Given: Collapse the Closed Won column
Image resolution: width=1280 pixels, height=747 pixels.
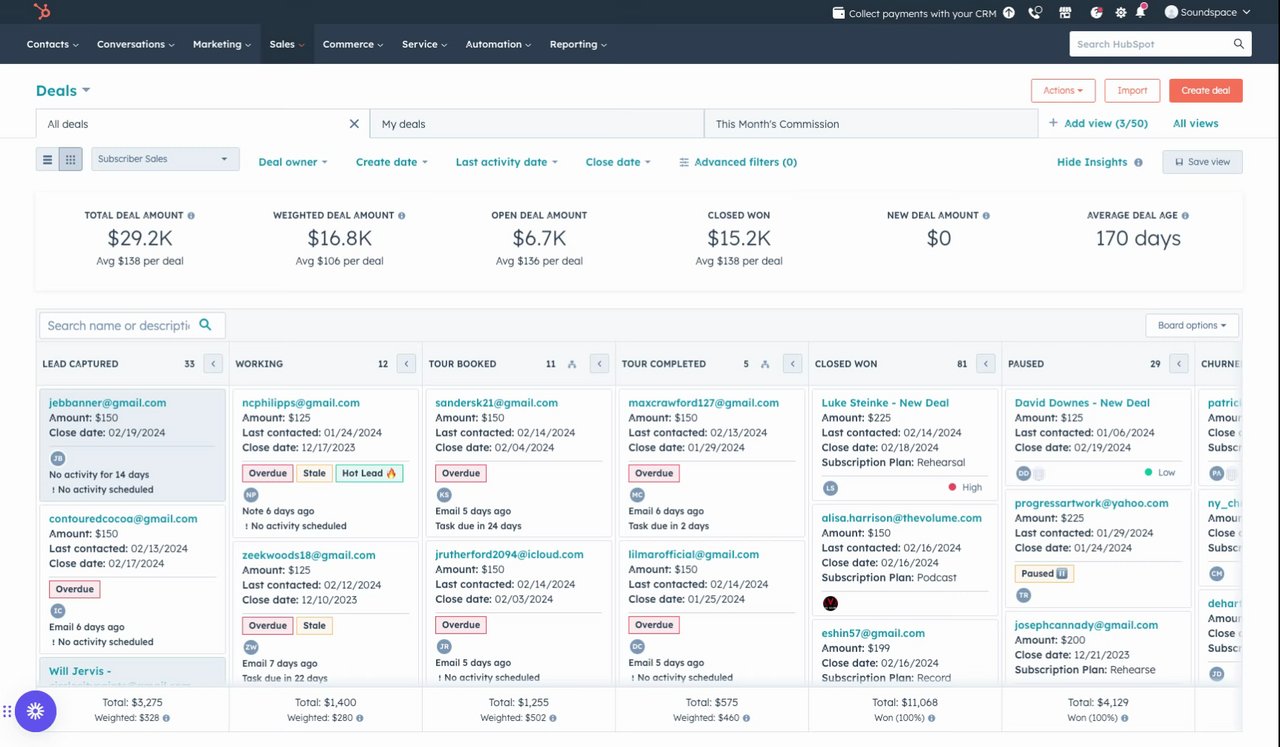Looking at the screenshot, I should click(x=986, y=364).
